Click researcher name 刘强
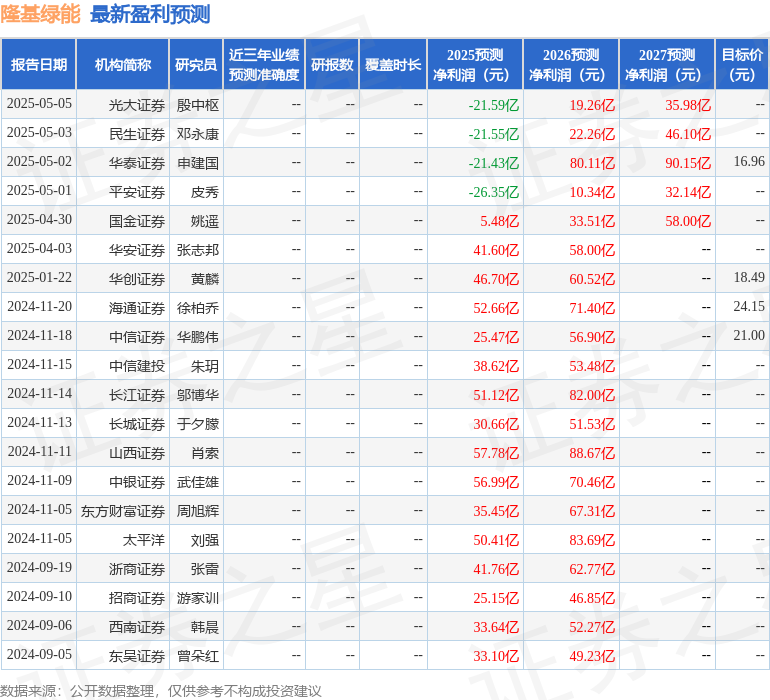This screenshot has height=700, width=770. [205, 540]
